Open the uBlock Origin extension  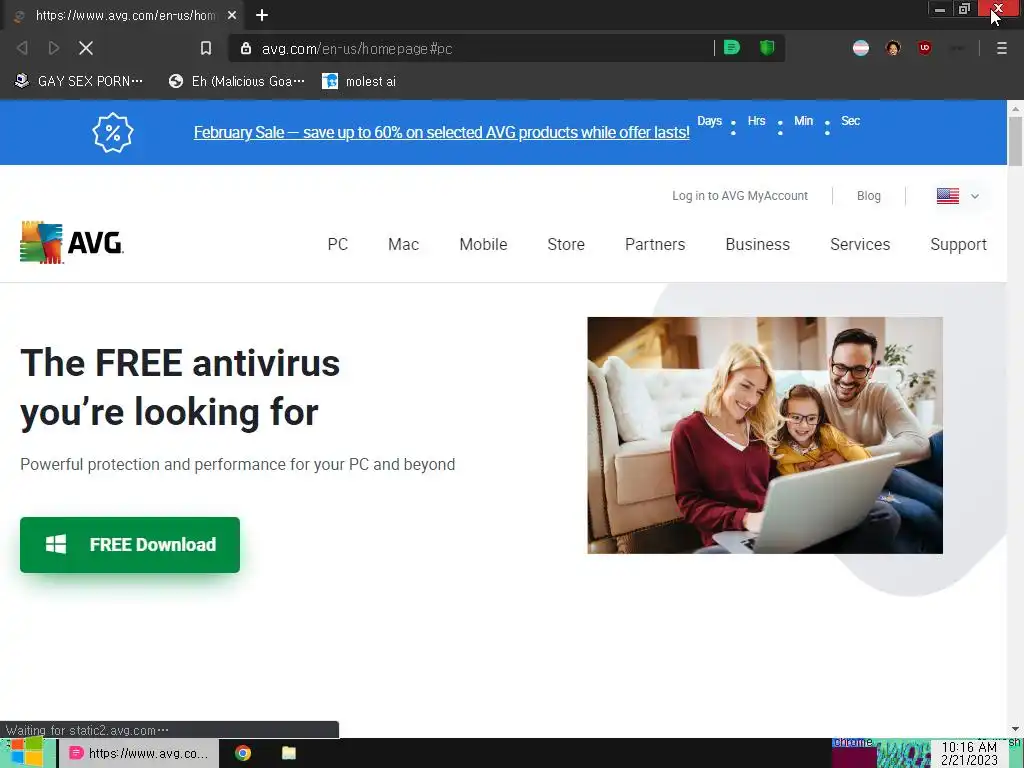tap(924, 48)
